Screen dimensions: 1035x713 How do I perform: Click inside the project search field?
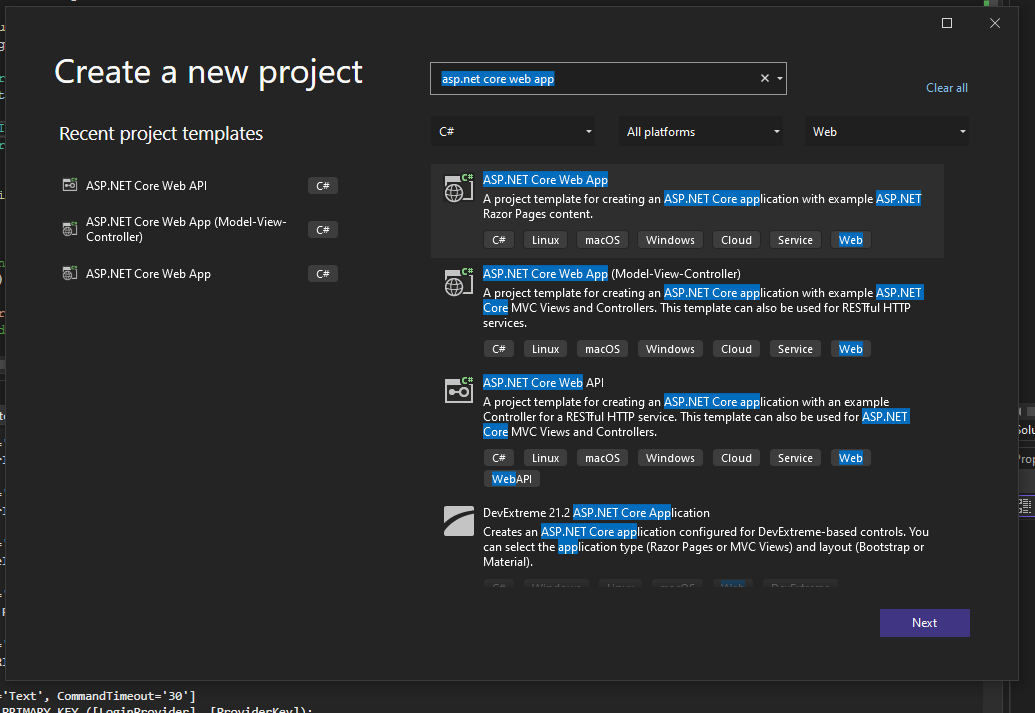[600, 78]
